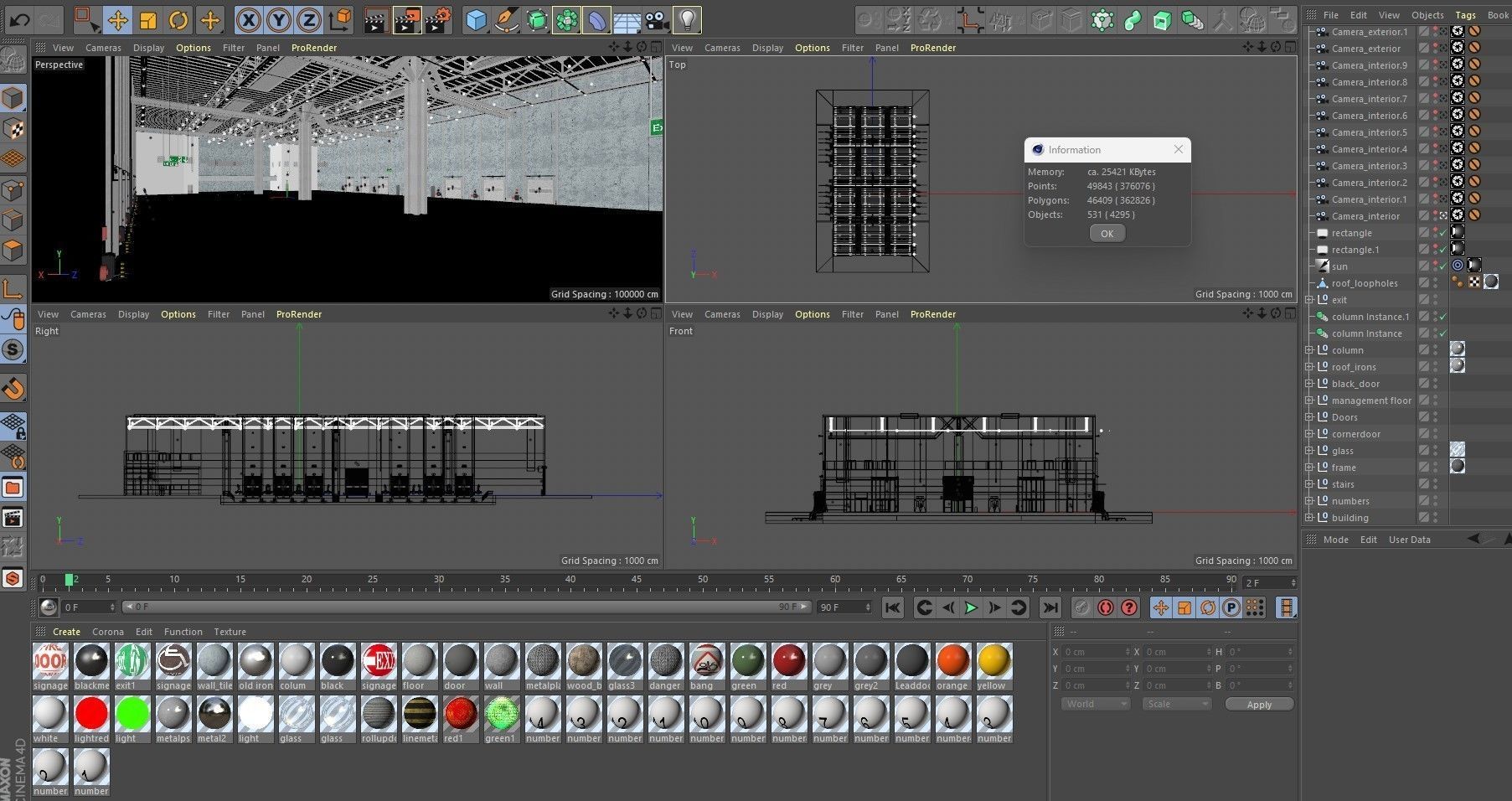Screen dimensions: 1512x801
Task: Expand the management floor group
Action: (1309, 400)
